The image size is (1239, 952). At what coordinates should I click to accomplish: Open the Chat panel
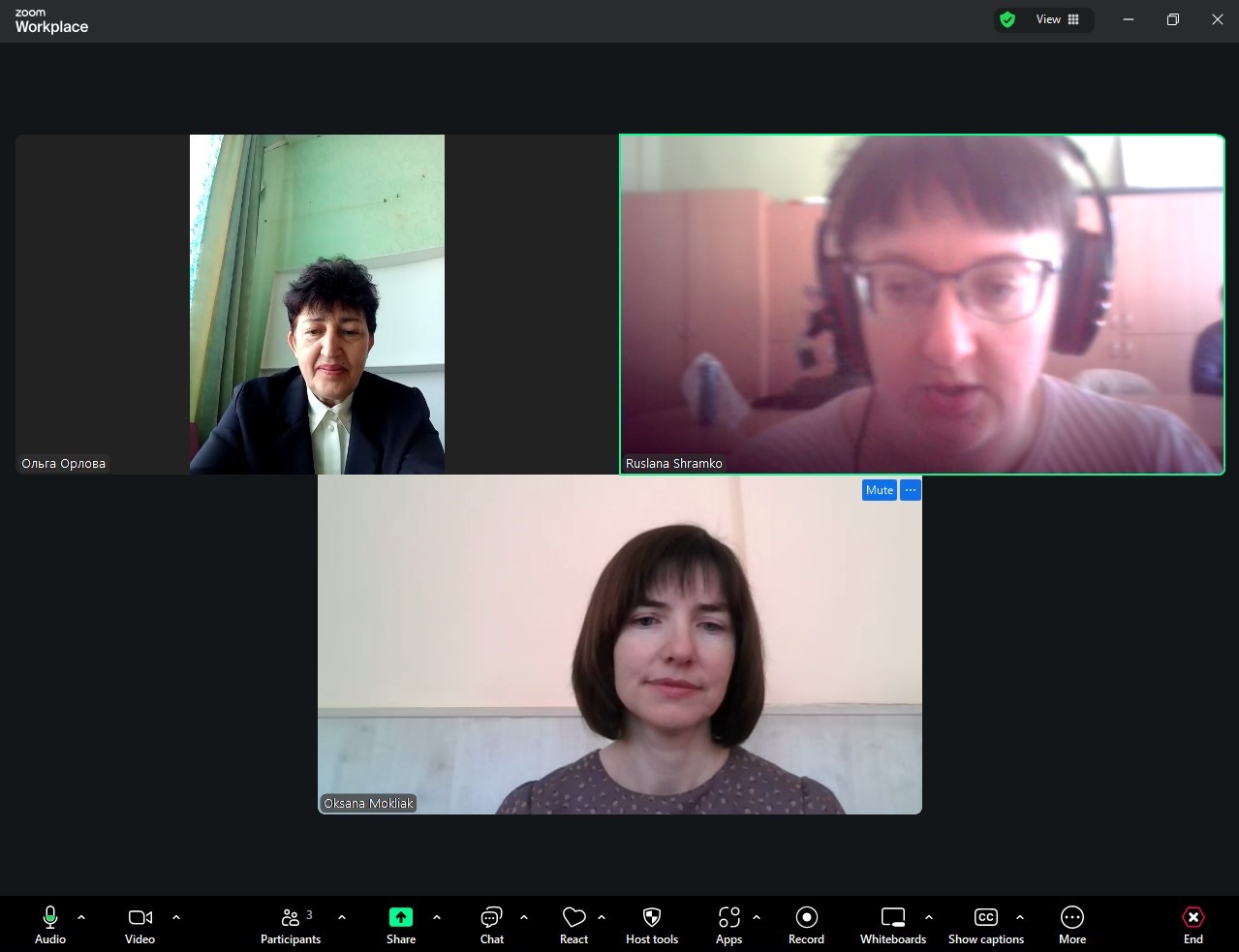pos(491,925)
